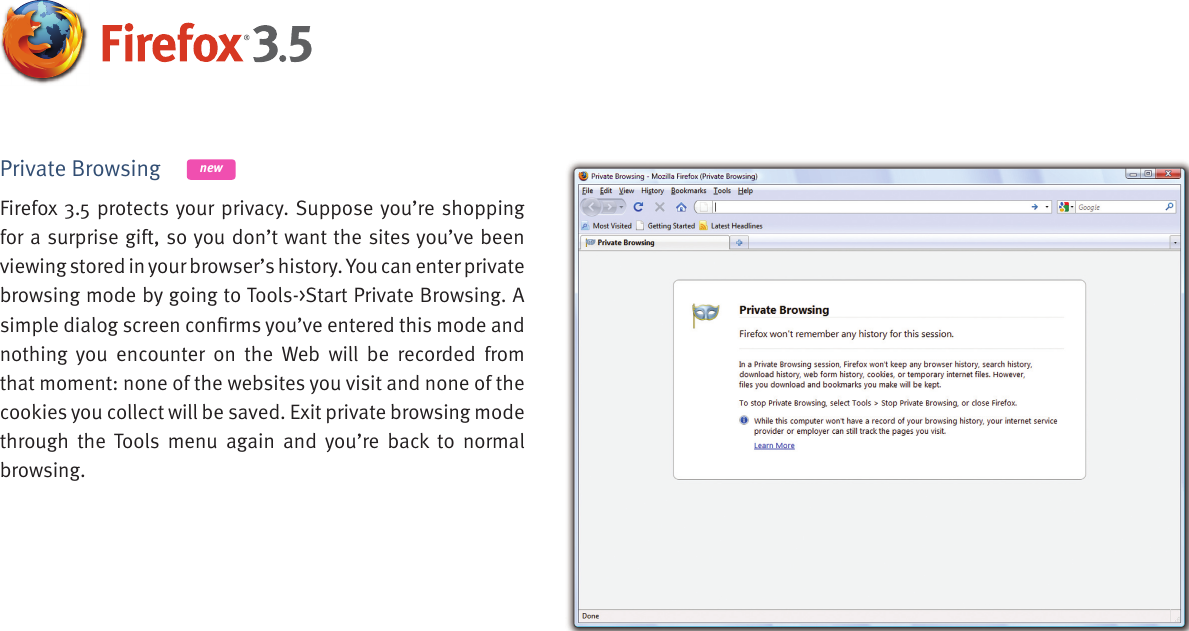Open the Help menu
The image size is (1189, 631).
pyautogui.click(x=745, y=191)
